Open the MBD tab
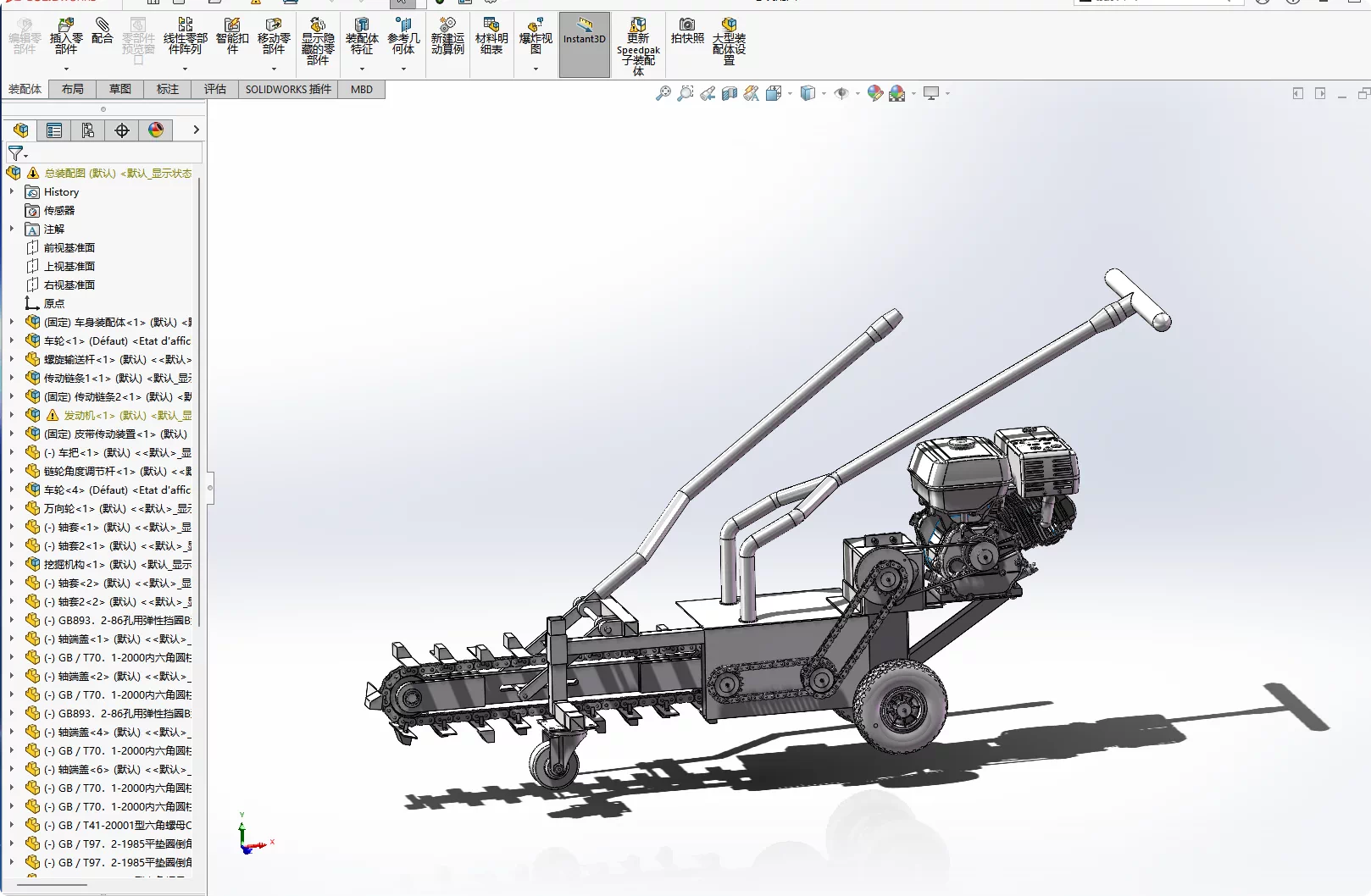 [362, 89]
